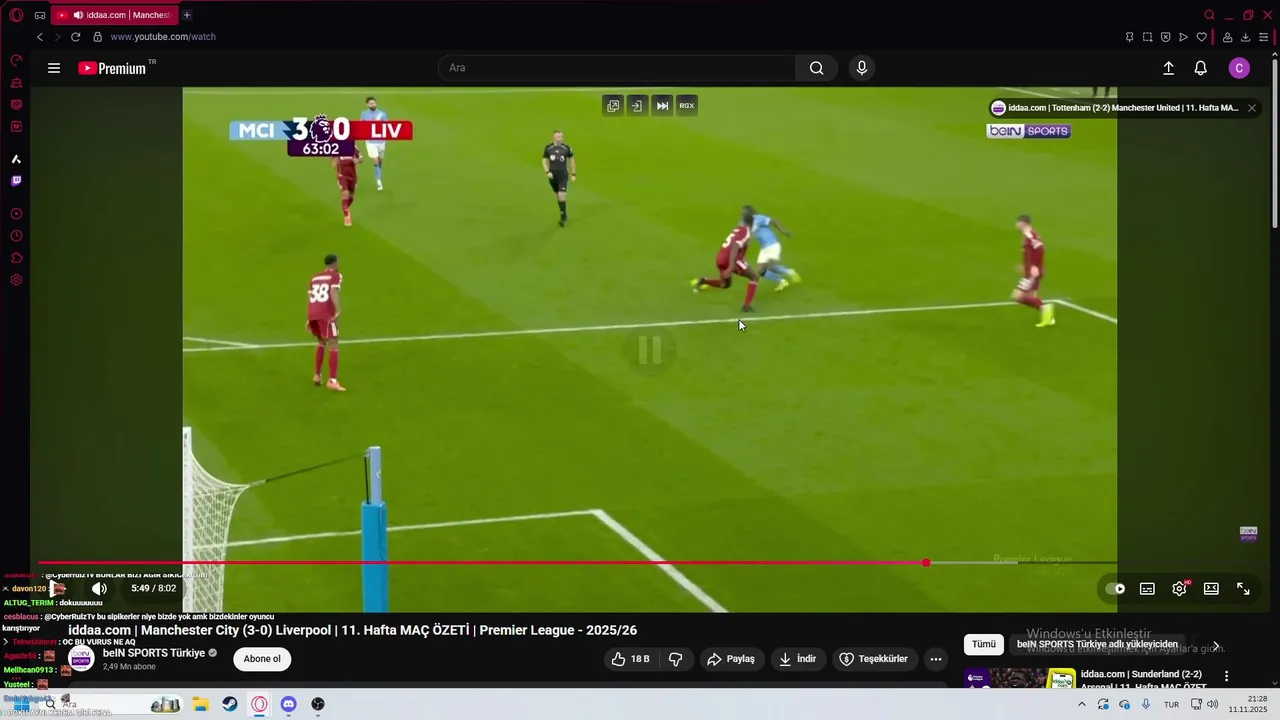Dismiss the Tottenham Manchester United suggestion card
This screenshot has height=720, width=1280.
click(x=1251, y=108)
